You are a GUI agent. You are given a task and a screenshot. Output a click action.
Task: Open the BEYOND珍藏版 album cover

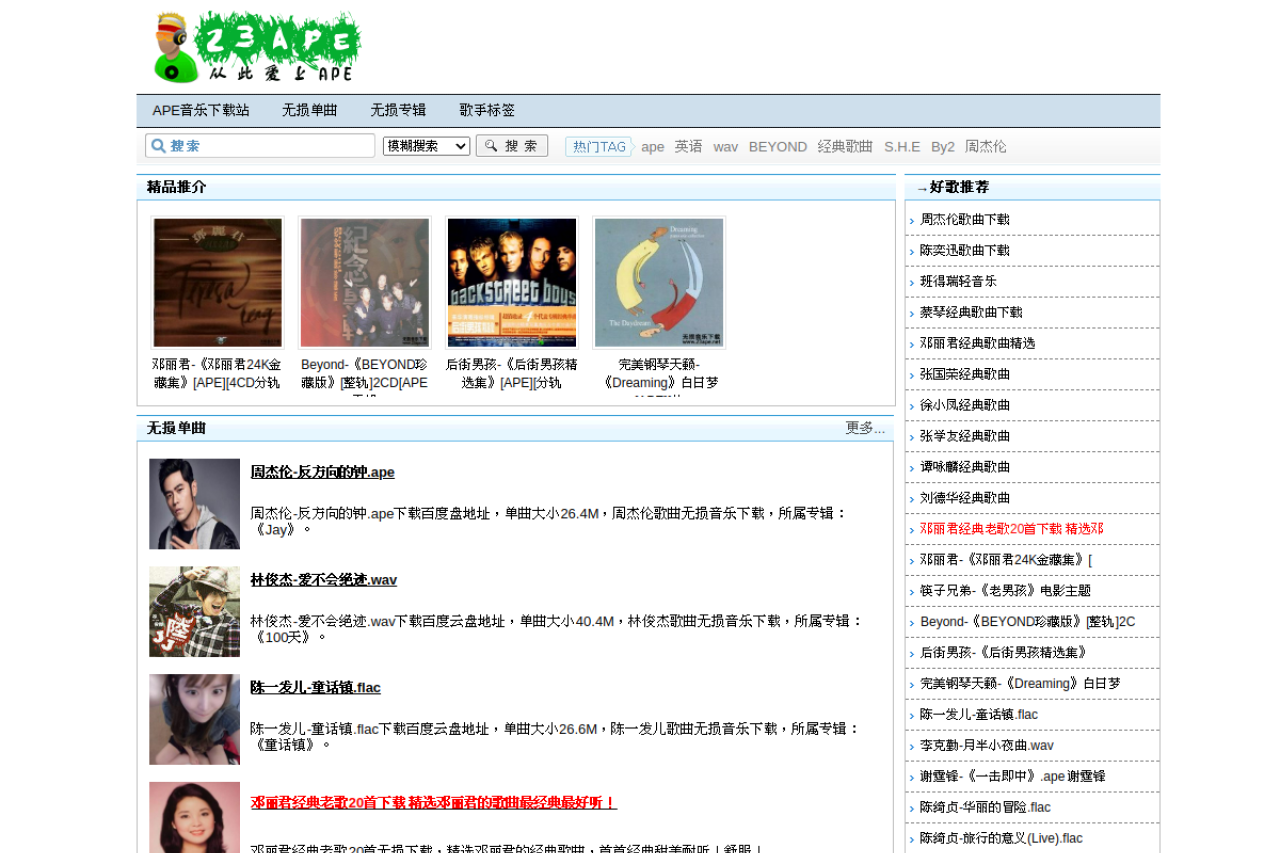coord(365,283)
